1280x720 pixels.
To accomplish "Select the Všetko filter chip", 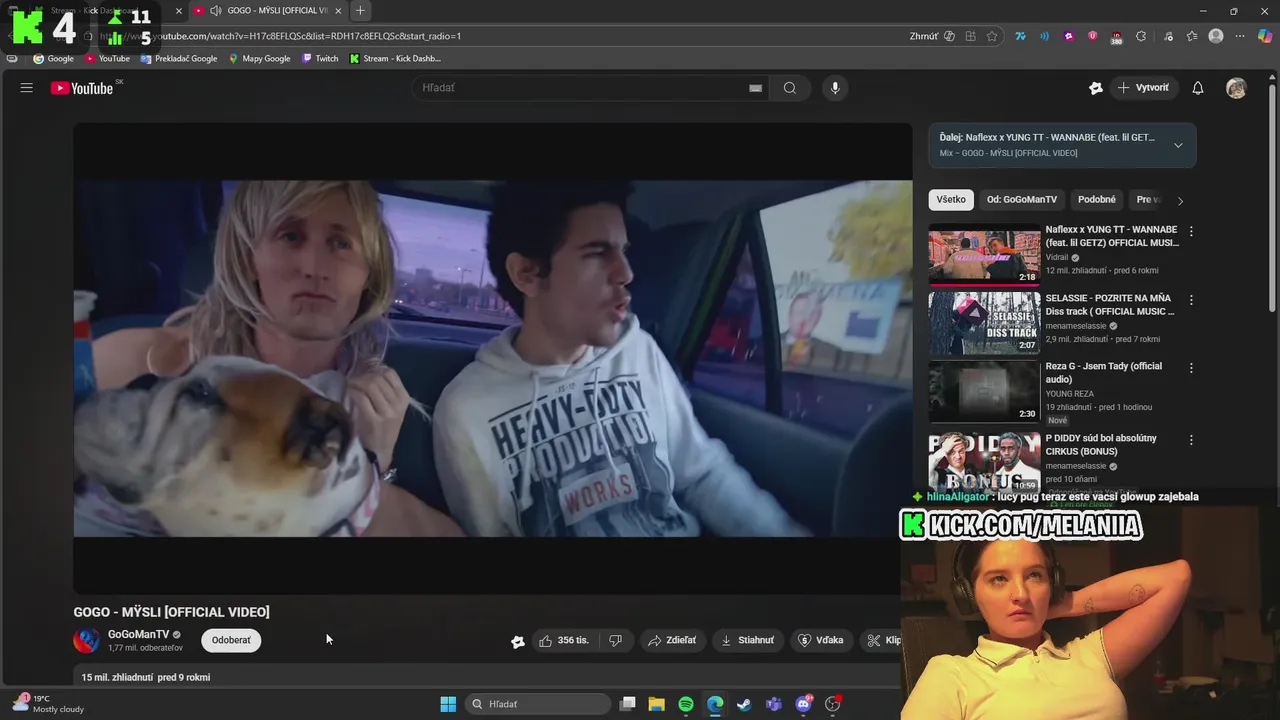I will (x=951, y=199).
